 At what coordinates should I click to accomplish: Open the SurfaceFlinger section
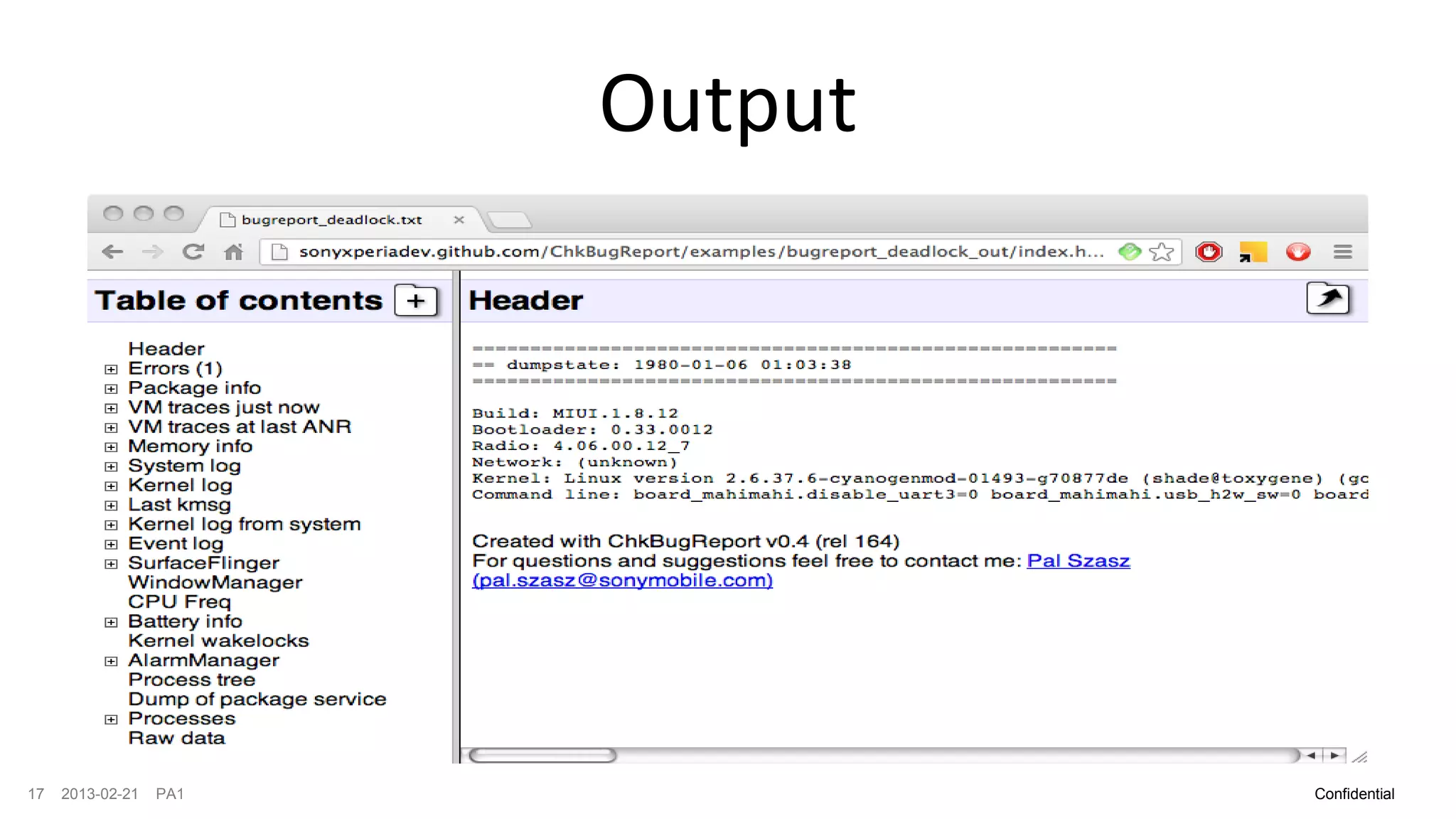tap(204, 563)
